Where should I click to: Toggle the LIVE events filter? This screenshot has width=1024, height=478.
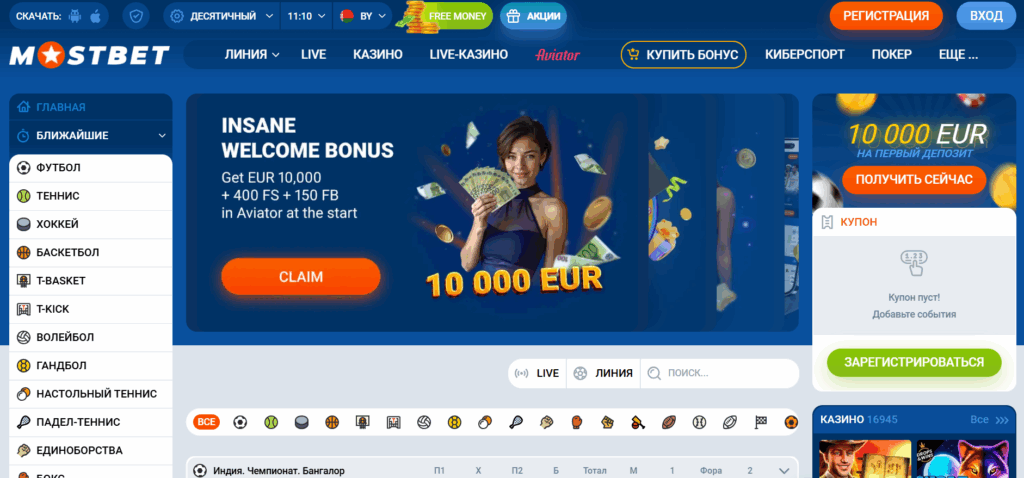[537, 374]
